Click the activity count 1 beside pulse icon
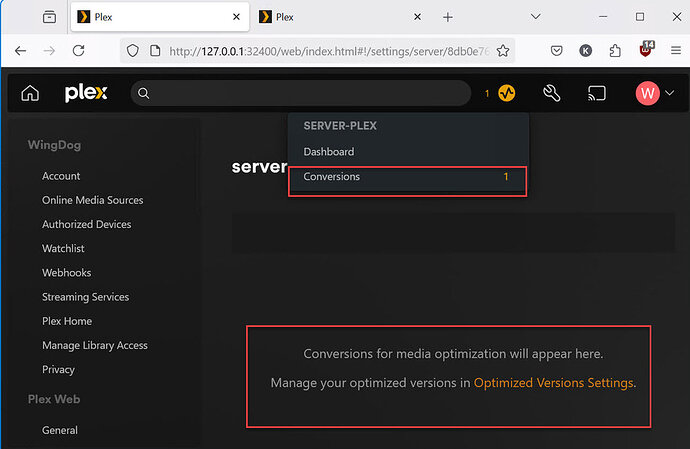The height and width of the screenshot is (449, 690). point(487,93)
